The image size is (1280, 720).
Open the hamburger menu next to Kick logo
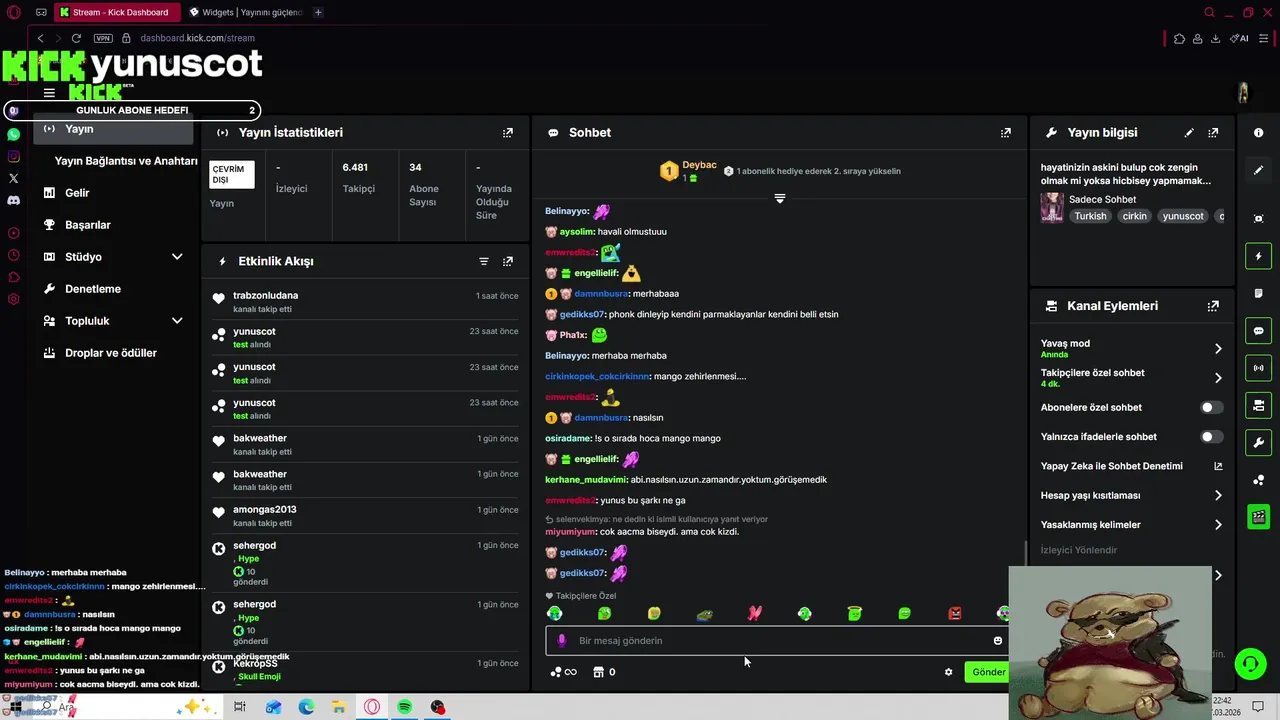click(x=49, y=93)
